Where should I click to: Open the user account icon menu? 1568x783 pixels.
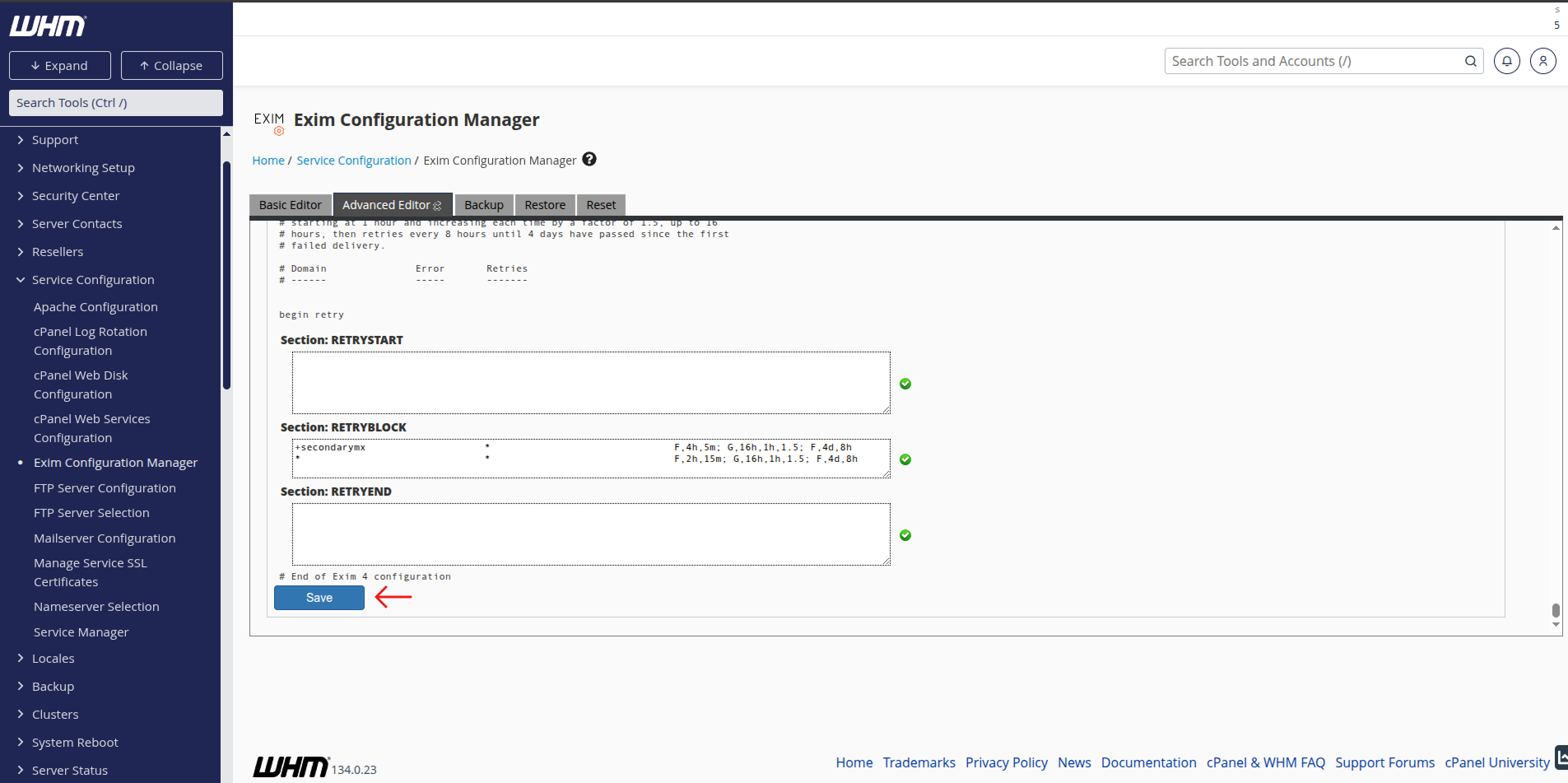[x=1542, y=61]
